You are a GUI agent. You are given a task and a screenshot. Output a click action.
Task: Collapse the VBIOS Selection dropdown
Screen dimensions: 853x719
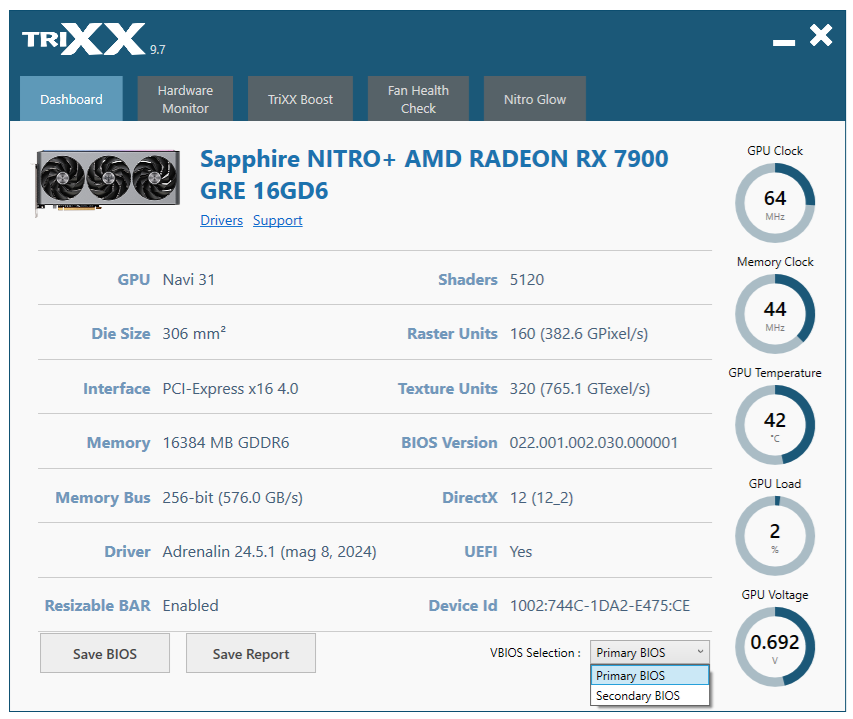point(650,652)
